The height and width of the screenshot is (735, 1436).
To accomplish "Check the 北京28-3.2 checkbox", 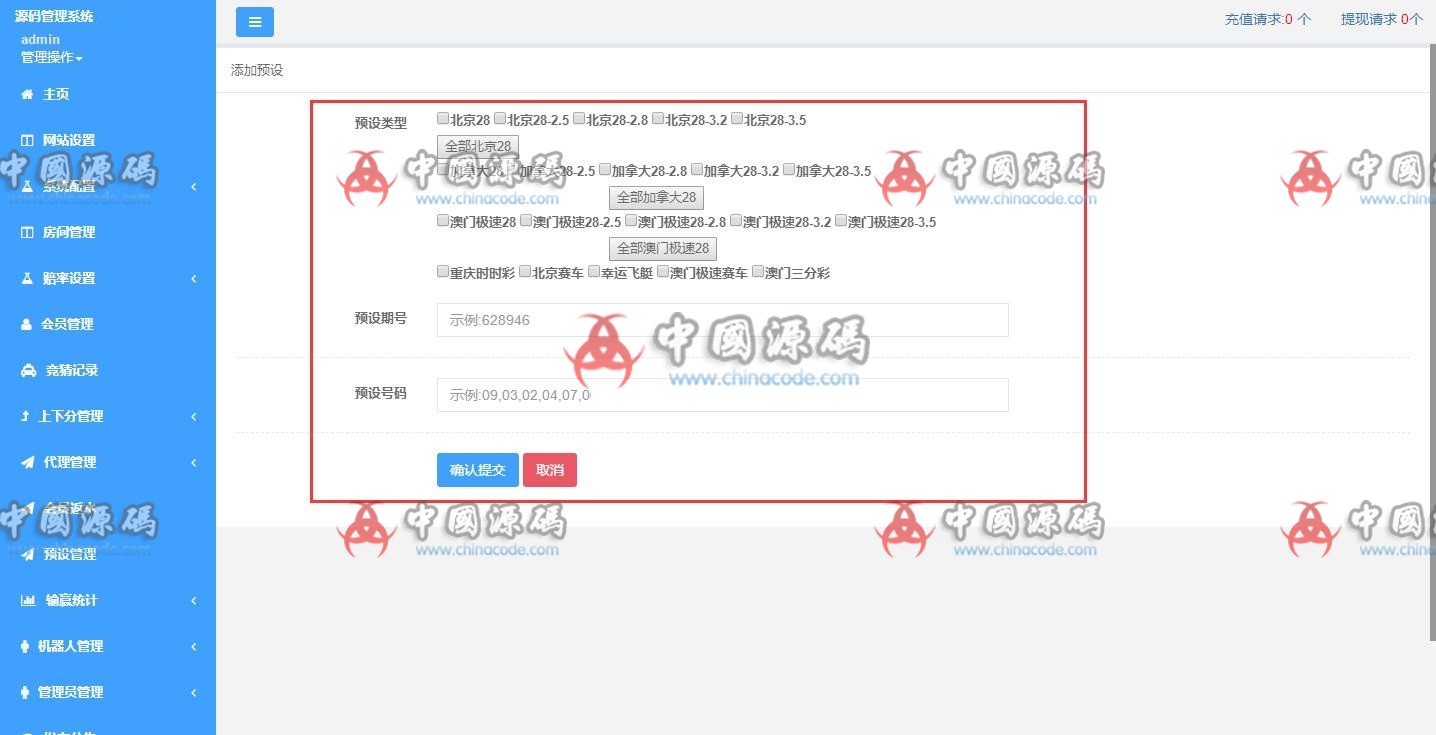I will point(658,118).
